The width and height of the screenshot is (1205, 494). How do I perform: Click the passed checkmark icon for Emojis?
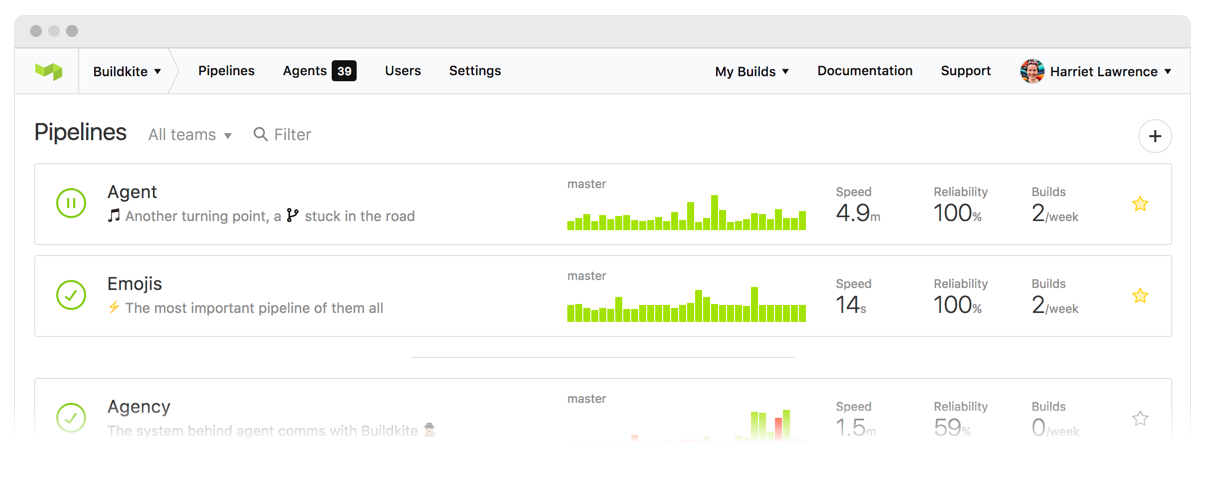(x=71, y=295)
